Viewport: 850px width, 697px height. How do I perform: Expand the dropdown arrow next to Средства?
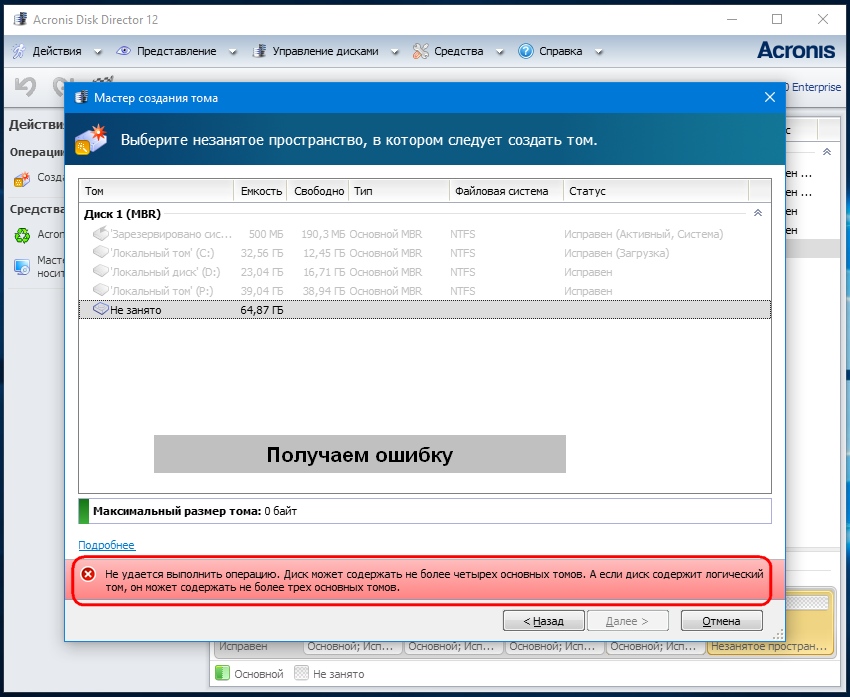click(498, 52)
